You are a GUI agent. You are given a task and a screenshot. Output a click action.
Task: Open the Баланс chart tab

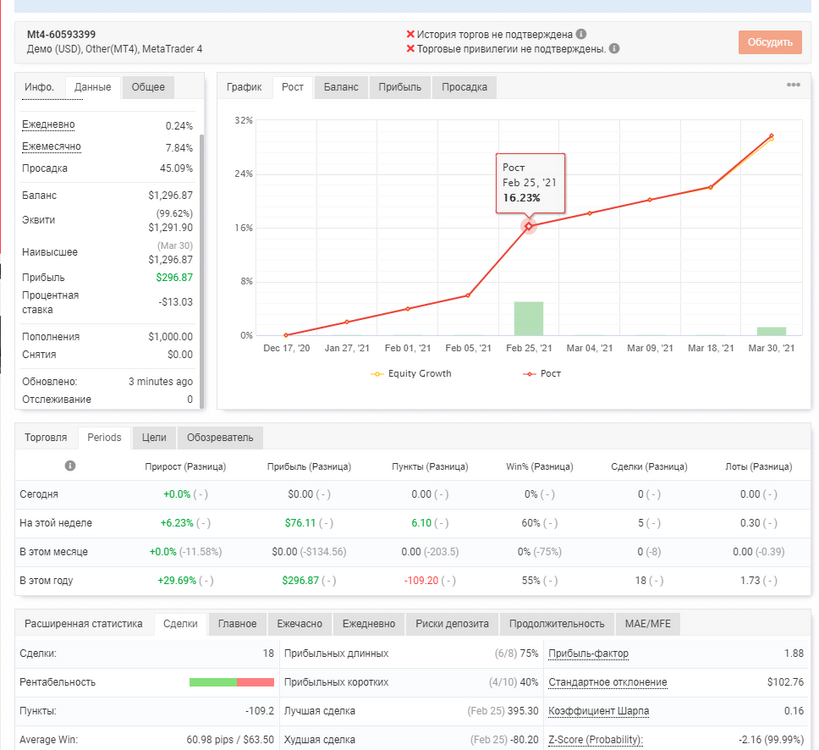[341, 87]
